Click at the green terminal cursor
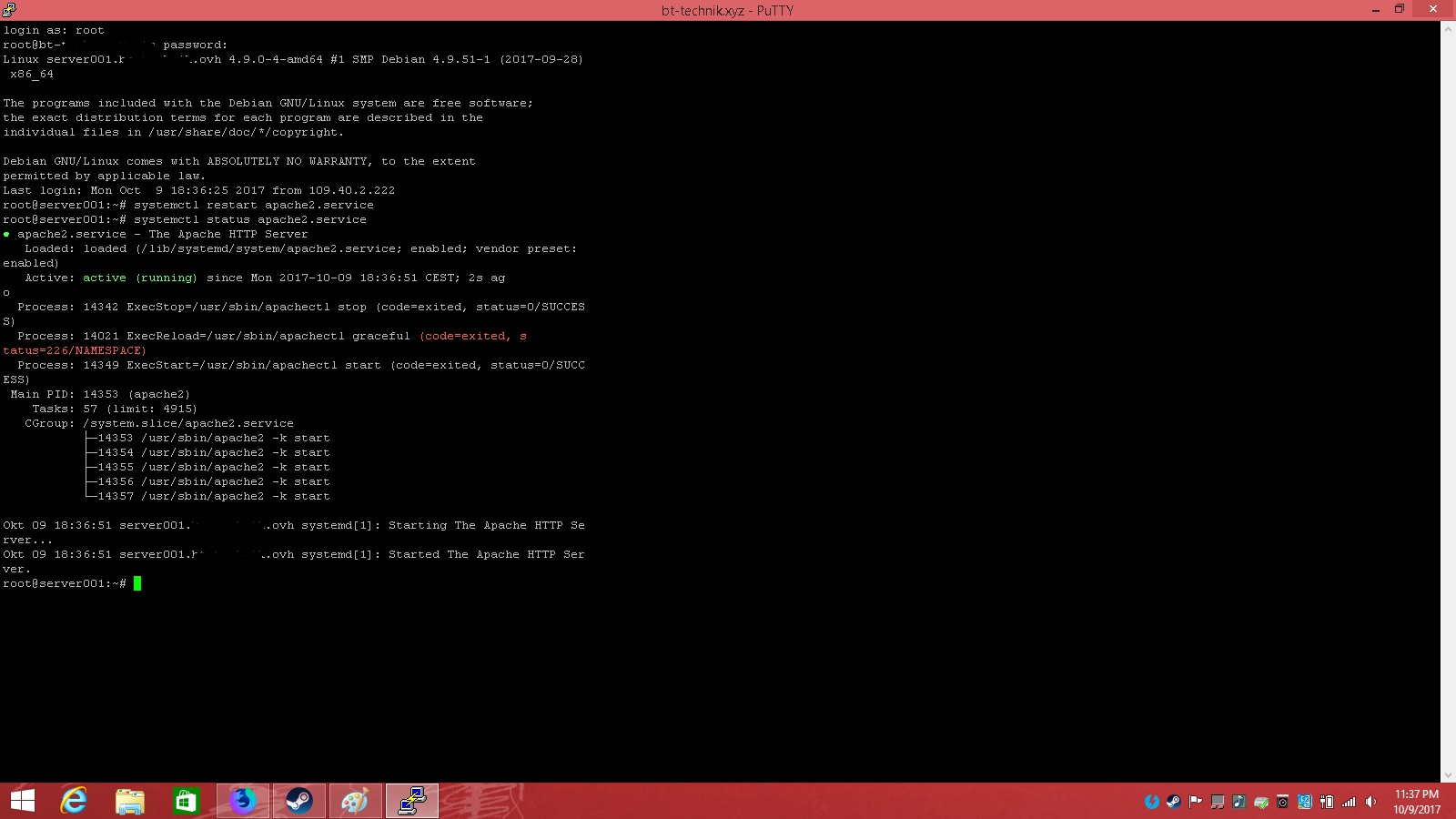 coord(137,583)
